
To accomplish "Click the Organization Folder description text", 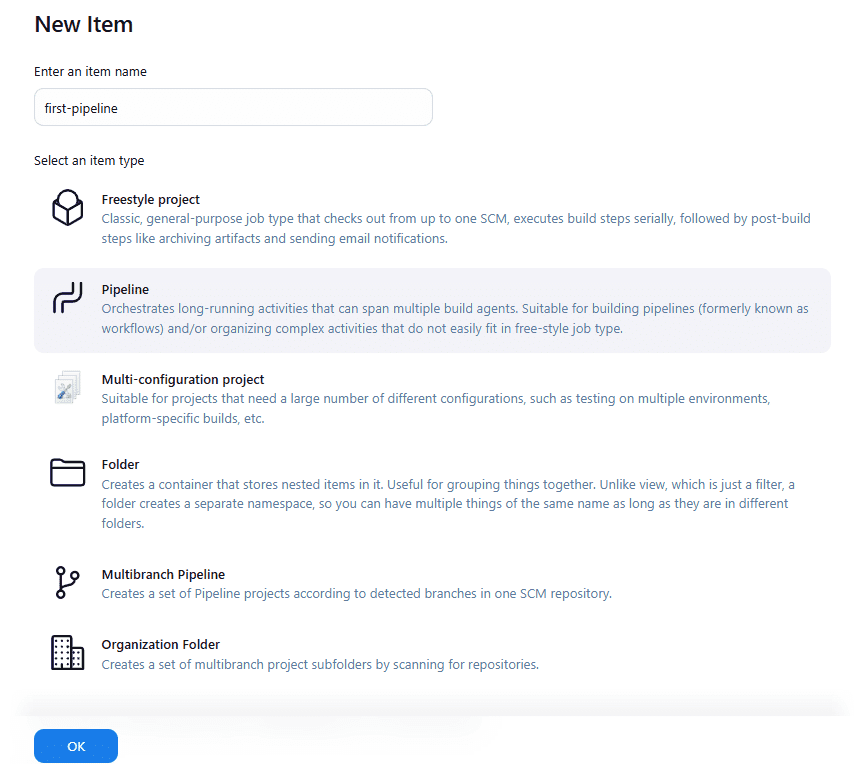I will click(x=320, y=664).
